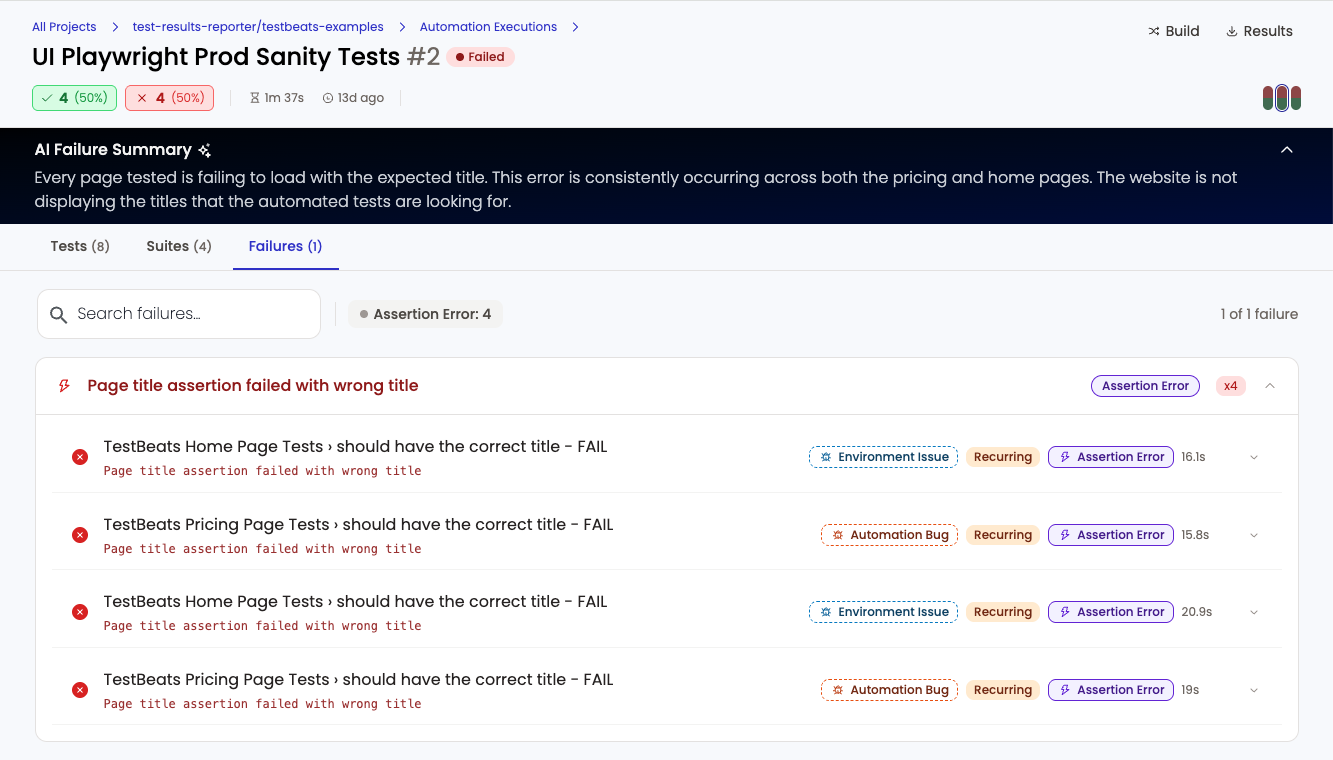Click the red fail icon on last test row
1333x760 pixels.
coord(80,690)
